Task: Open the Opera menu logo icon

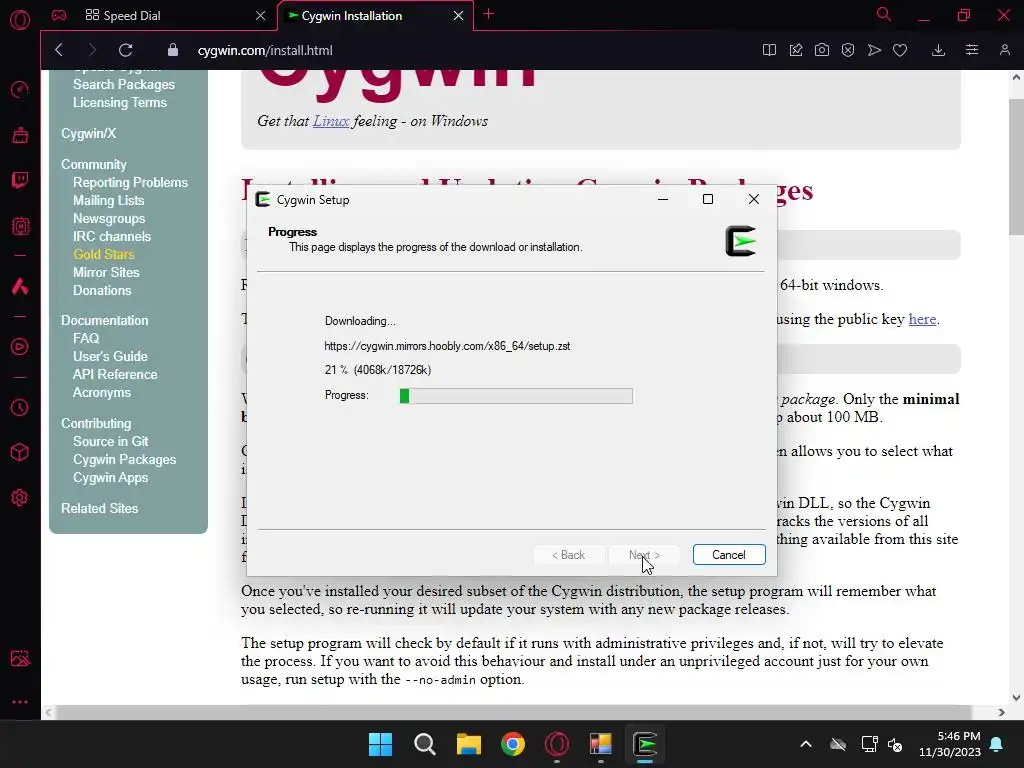Action: pos(20,20)
